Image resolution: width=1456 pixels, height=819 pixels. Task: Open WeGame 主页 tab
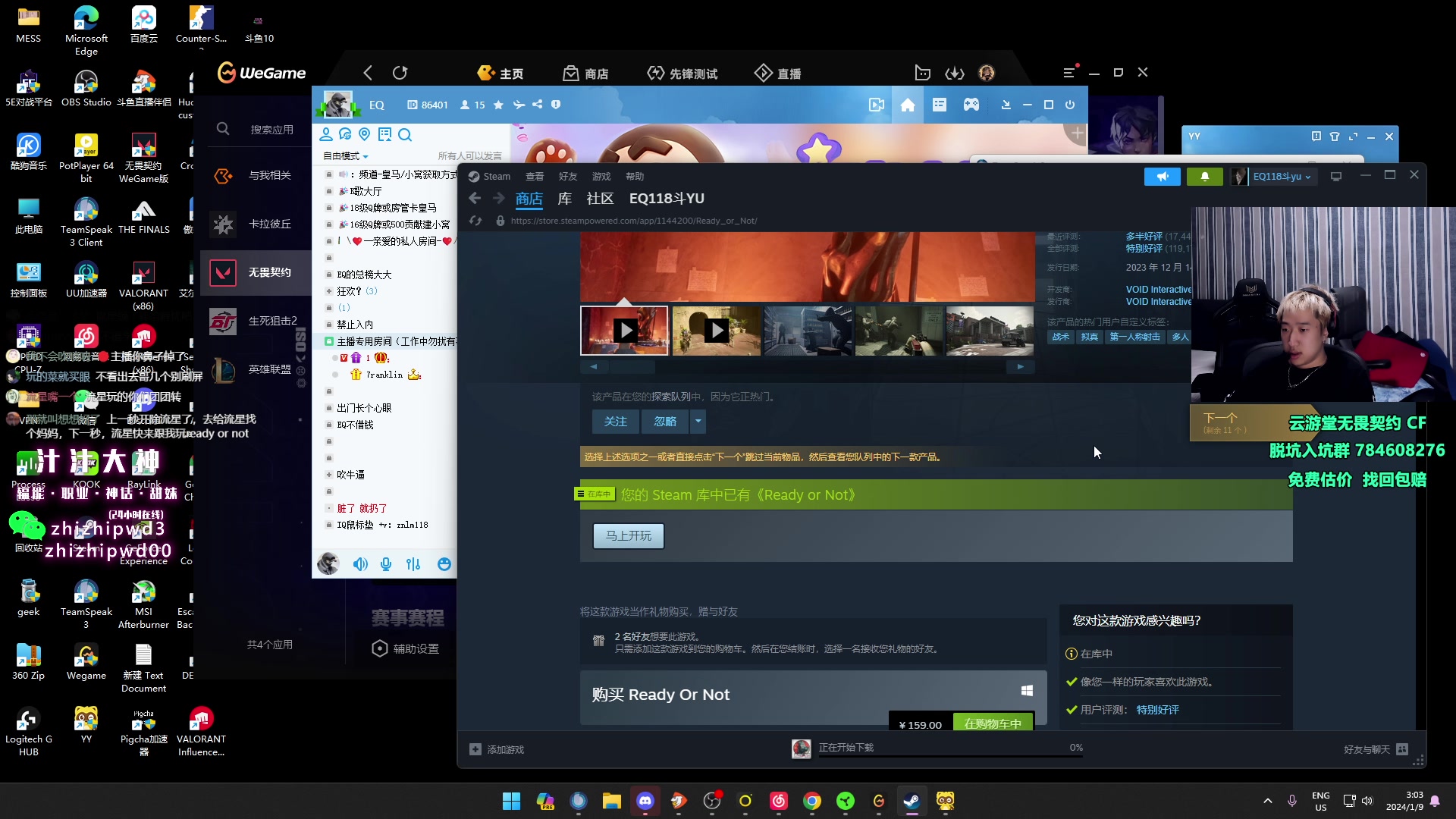tap(500, 73)
